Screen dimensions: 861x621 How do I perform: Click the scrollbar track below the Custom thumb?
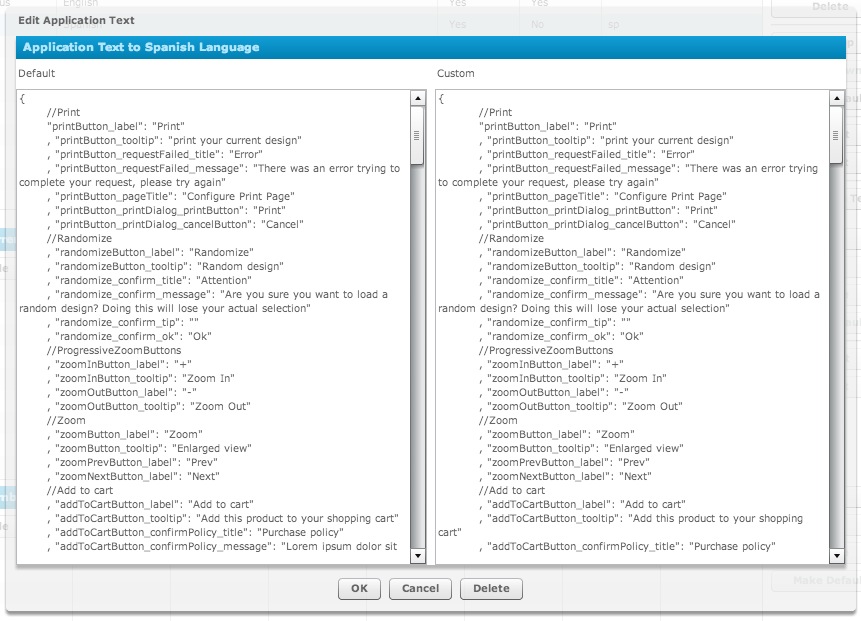pyautogui.click(x=836, y=350)
